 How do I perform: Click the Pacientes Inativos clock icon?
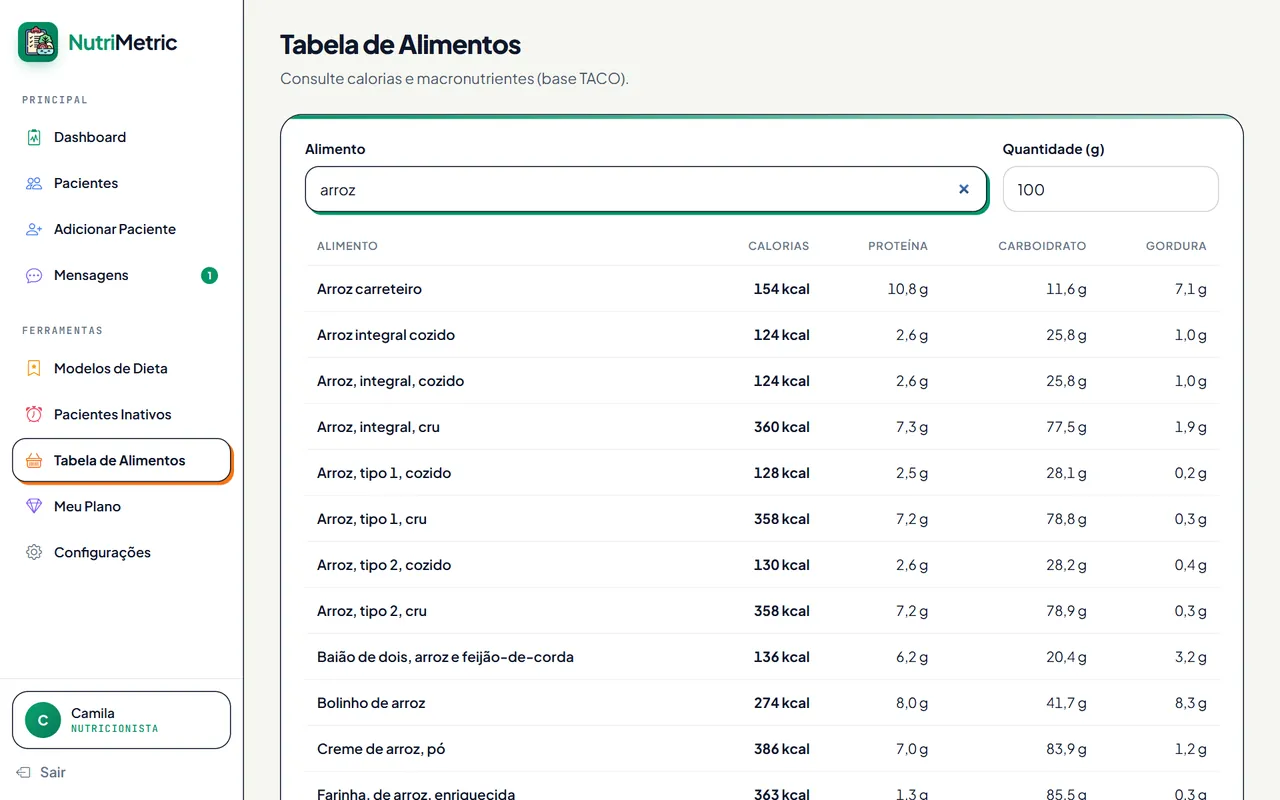(34, 414)
